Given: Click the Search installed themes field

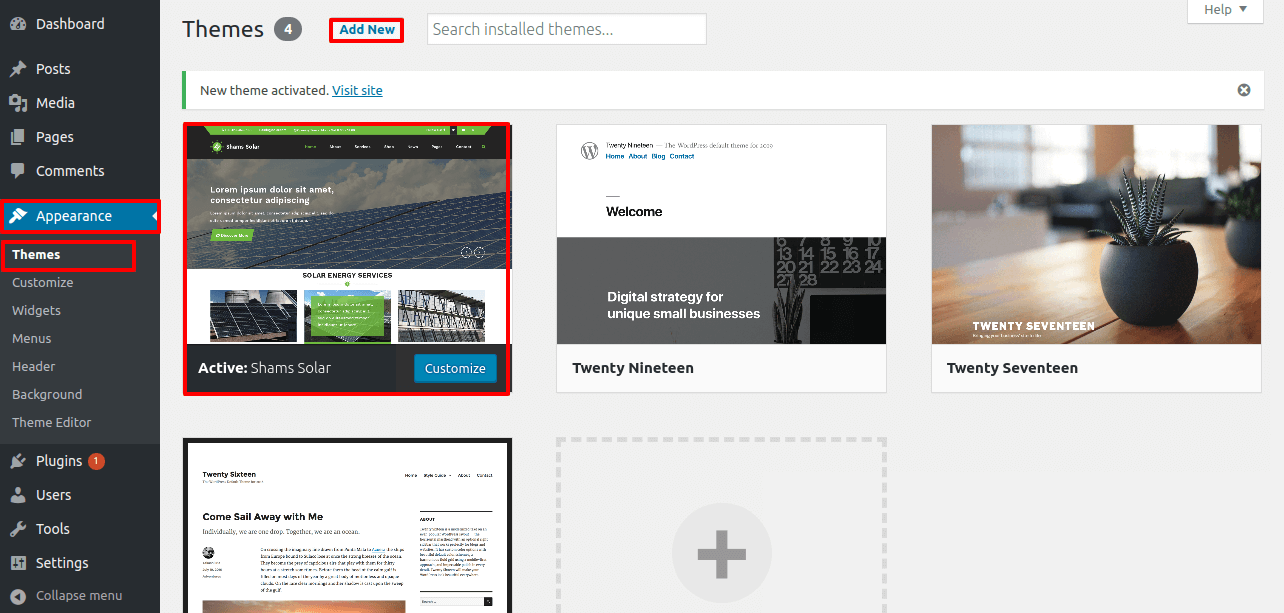Looking at the screenshot, I should coord(566,29).
